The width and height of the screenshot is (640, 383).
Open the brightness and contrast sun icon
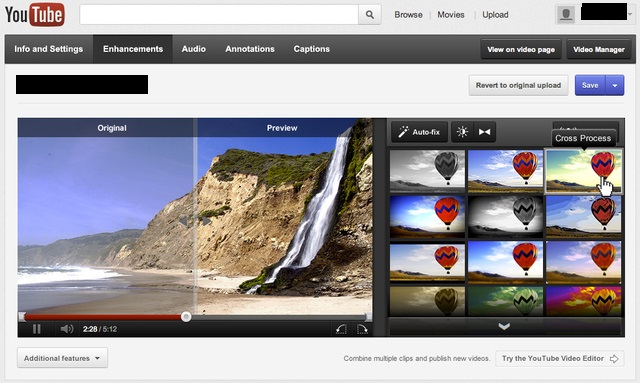(462, 132)
